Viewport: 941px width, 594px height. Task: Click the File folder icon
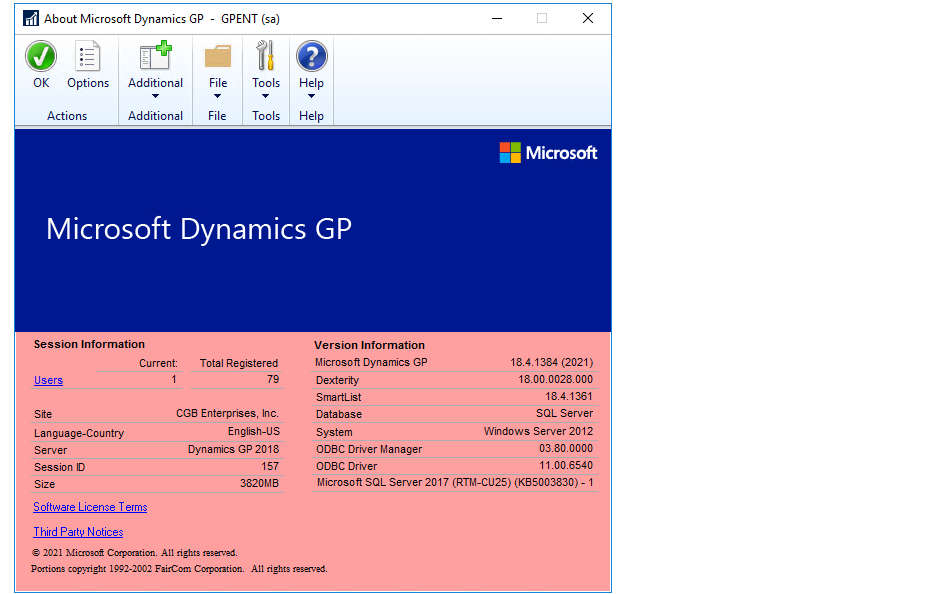[x=217, y=57]
